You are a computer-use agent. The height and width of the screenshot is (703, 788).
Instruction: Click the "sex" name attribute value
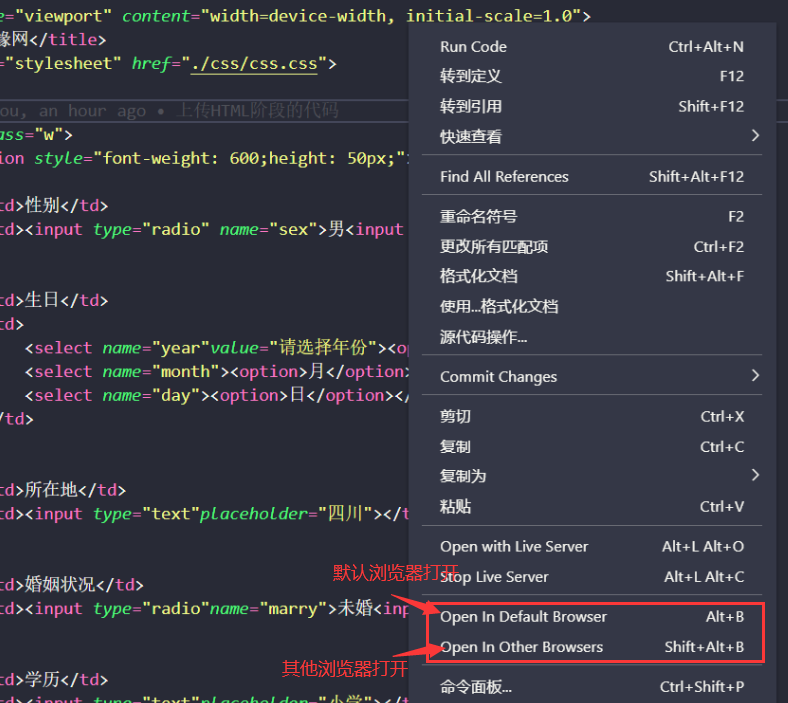[293, 229]
